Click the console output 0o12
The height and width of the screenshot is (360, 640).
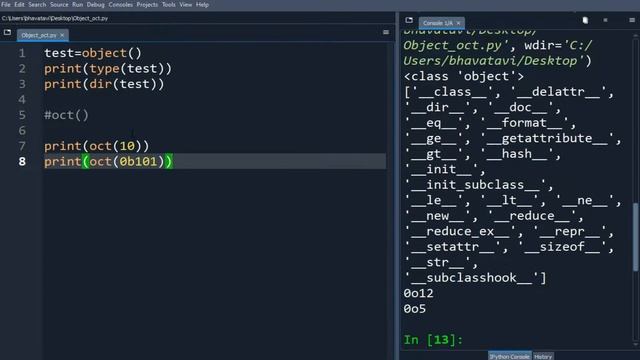pos(418,293)
